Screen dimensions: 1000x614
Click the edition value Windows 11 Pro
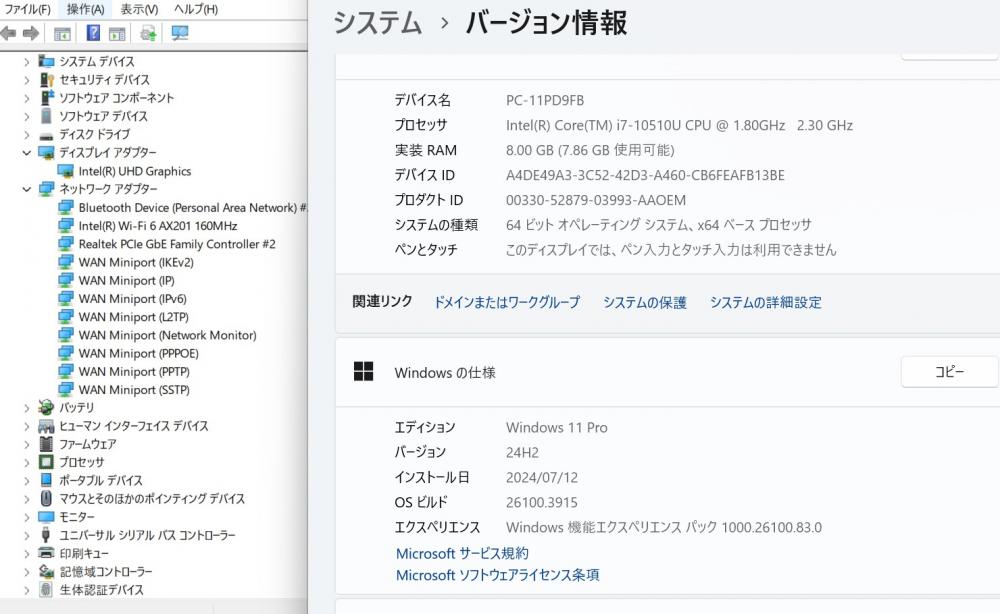pyautogui.click(x=557, y=427)
